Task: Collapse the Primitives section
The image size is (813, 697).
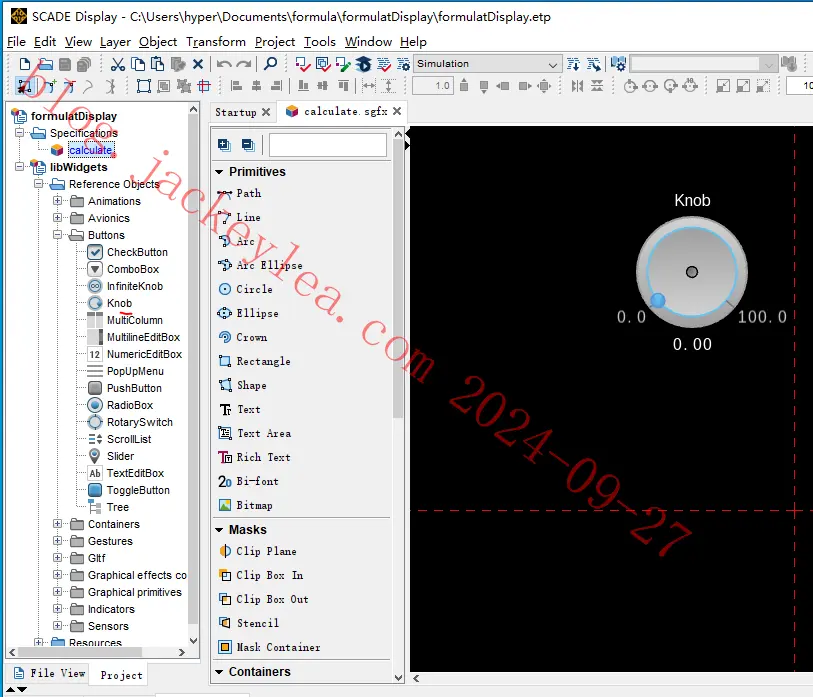Action: coord(219,171)
